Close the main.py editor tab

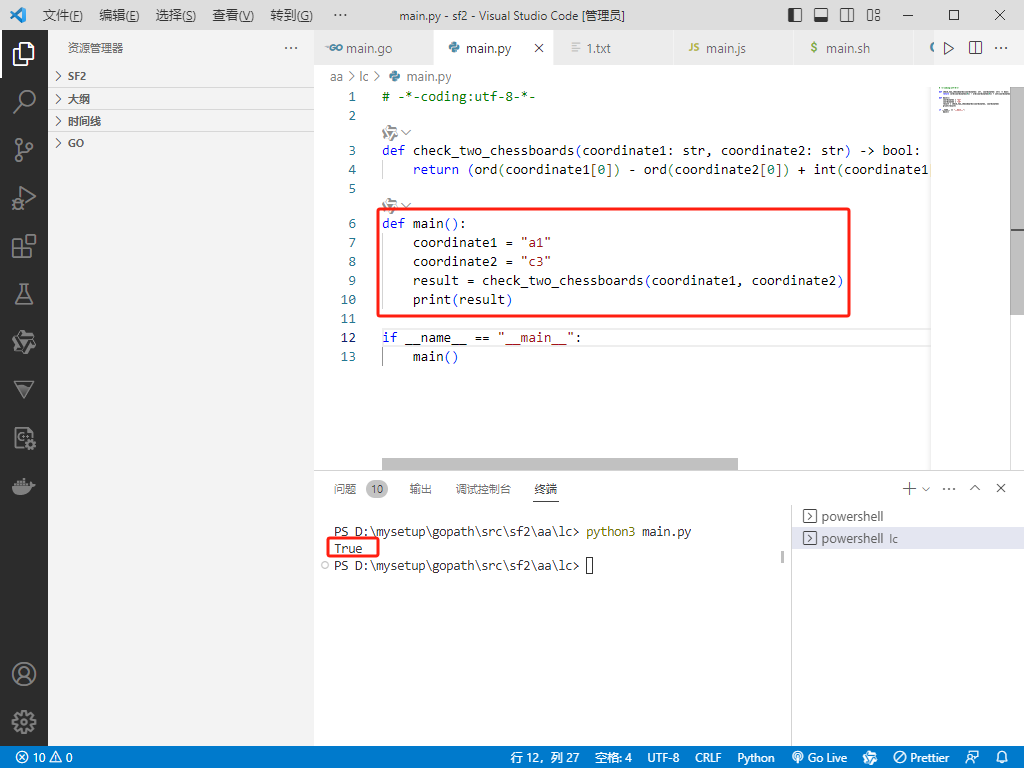coord(539,48)
